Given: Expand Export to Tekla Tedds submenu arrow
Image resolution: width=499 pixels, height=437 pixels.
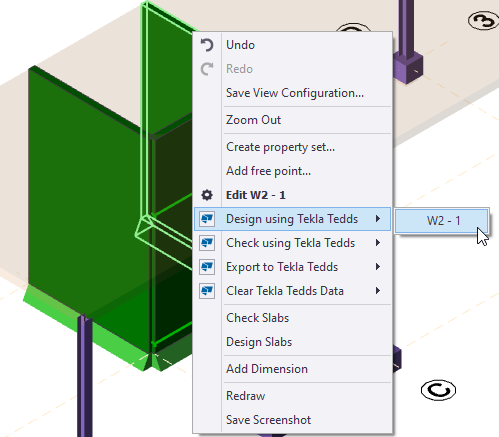Looking at the screenshot, I should tap(378, 267).
